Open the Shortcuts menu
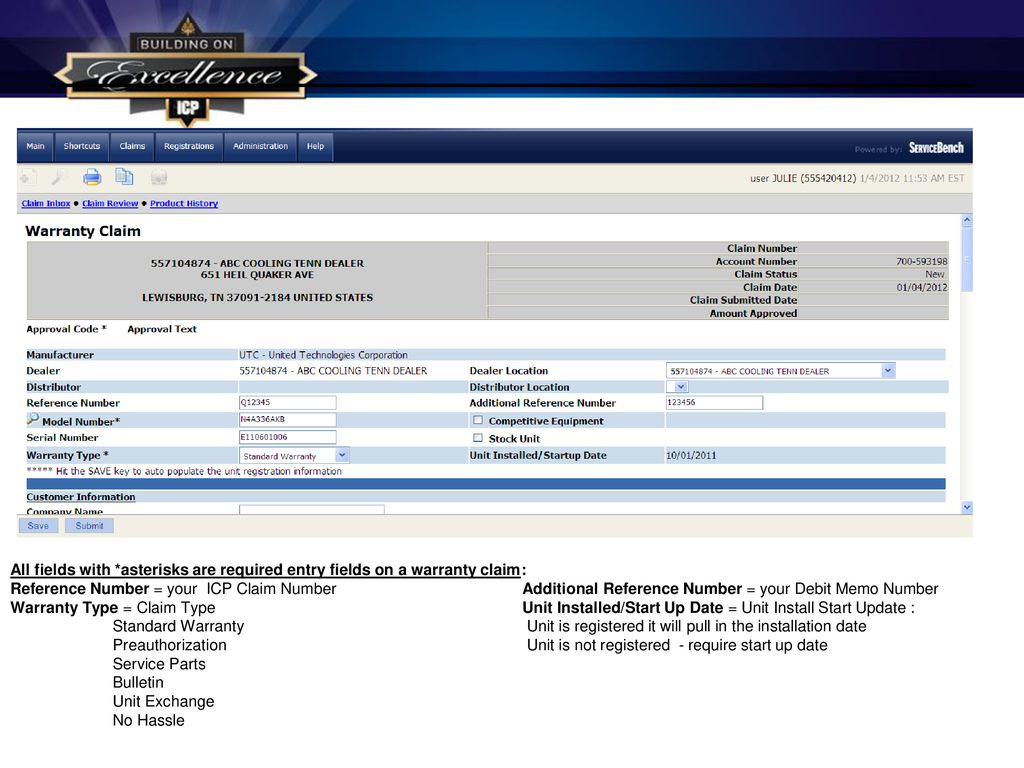This screenshot has width=1024, height=768. point(82,146)
